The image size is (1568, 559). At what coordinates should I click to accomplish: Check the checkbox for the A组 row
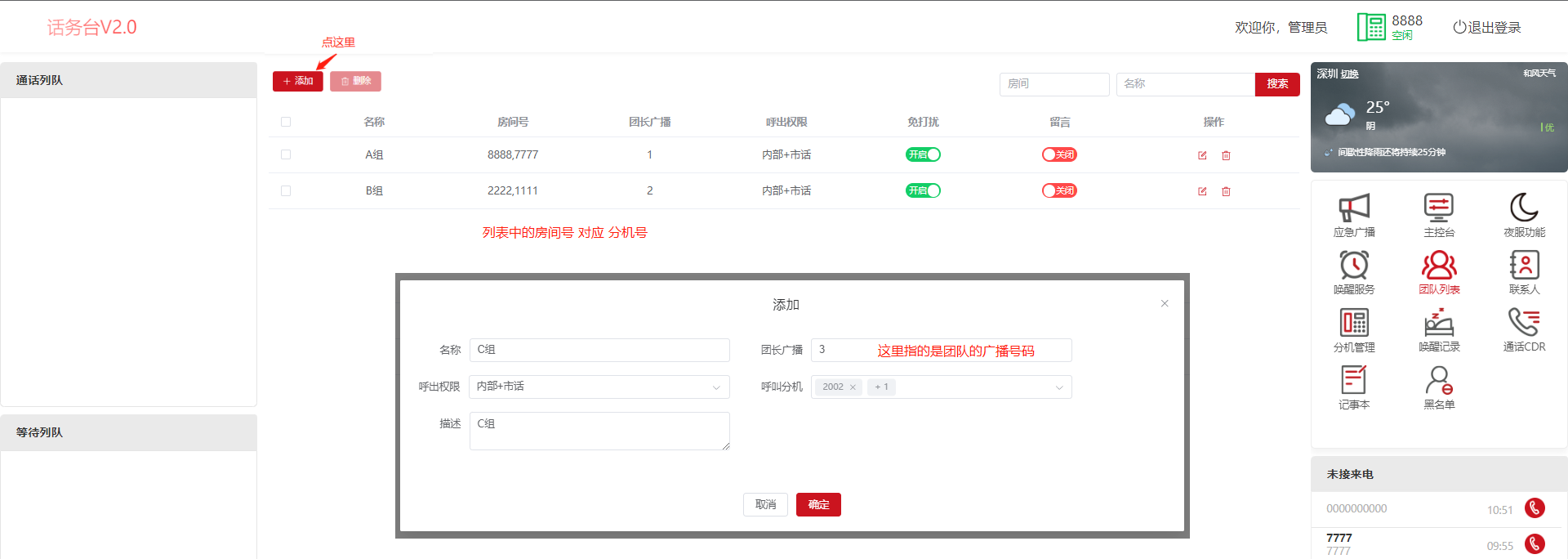pos(286,154)
